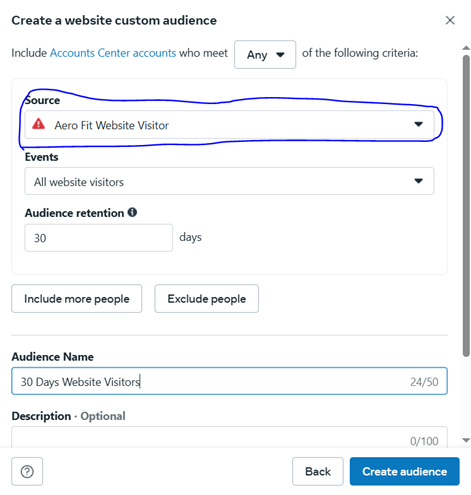This screenshot has height=495, width=471.
Task: Close the custom audience dialog
Action: [450, 20]
